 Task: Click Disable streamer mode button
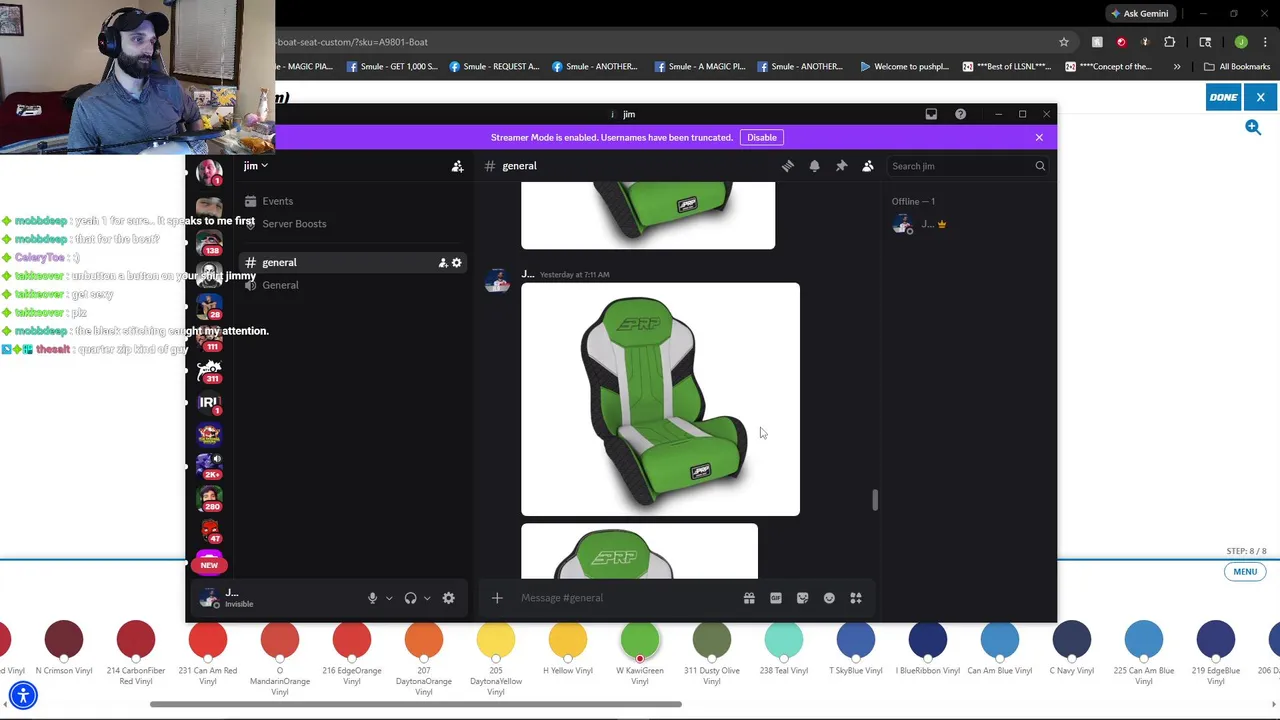[761, 137]
